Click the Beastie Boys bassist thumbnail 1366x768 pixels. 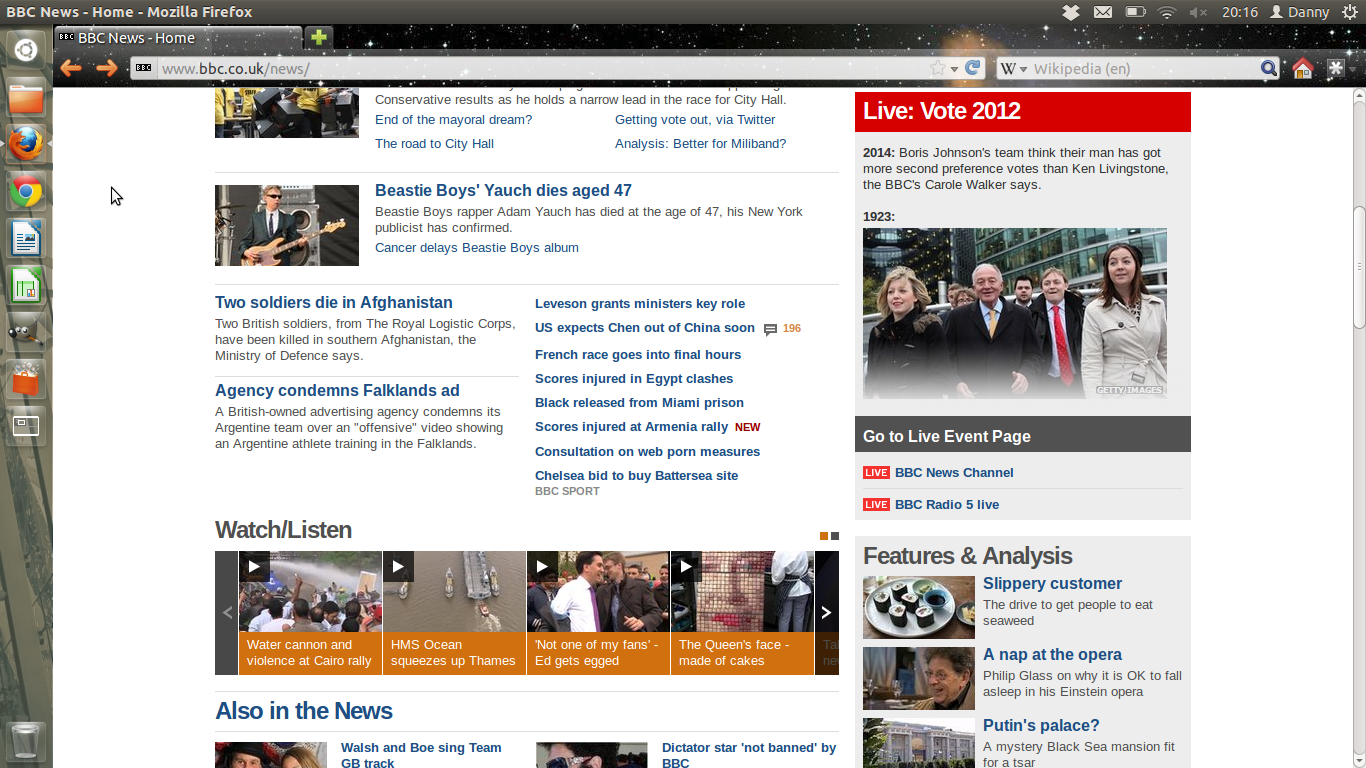(x=287, y=225)
